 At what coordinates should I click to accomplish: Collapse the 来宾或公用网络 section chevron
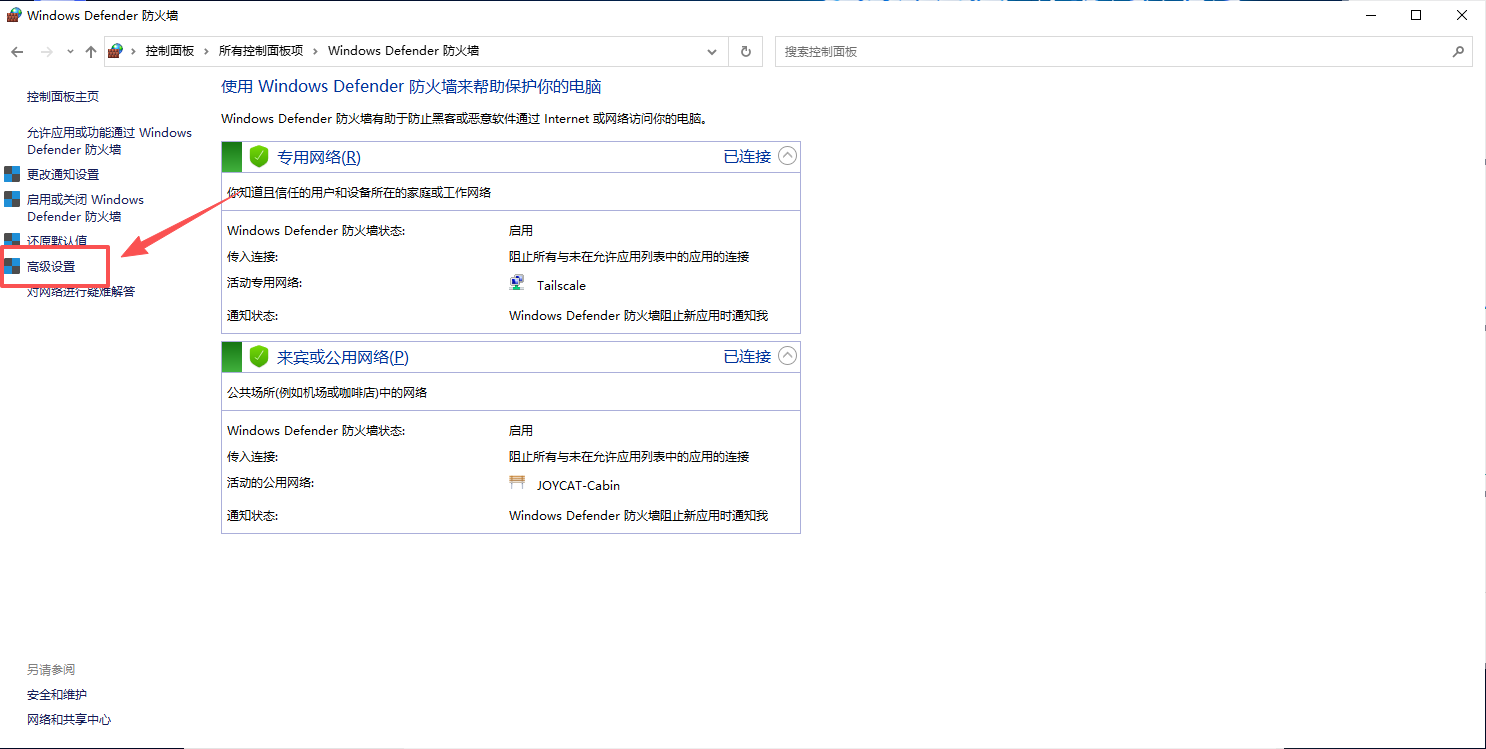[788, 356]
